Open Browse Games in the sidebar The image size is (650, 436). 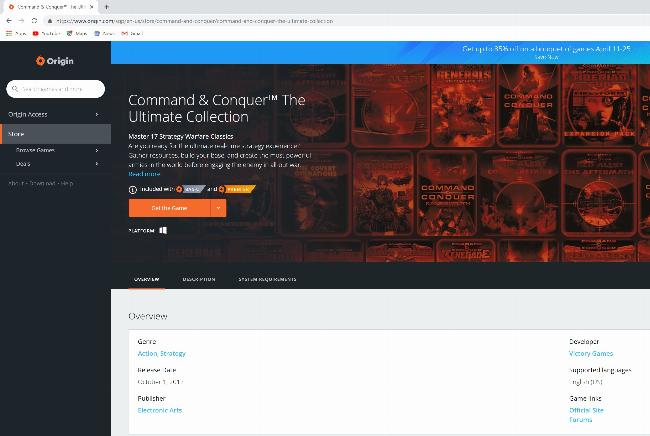pyautogui.click(x=35, y=150)
